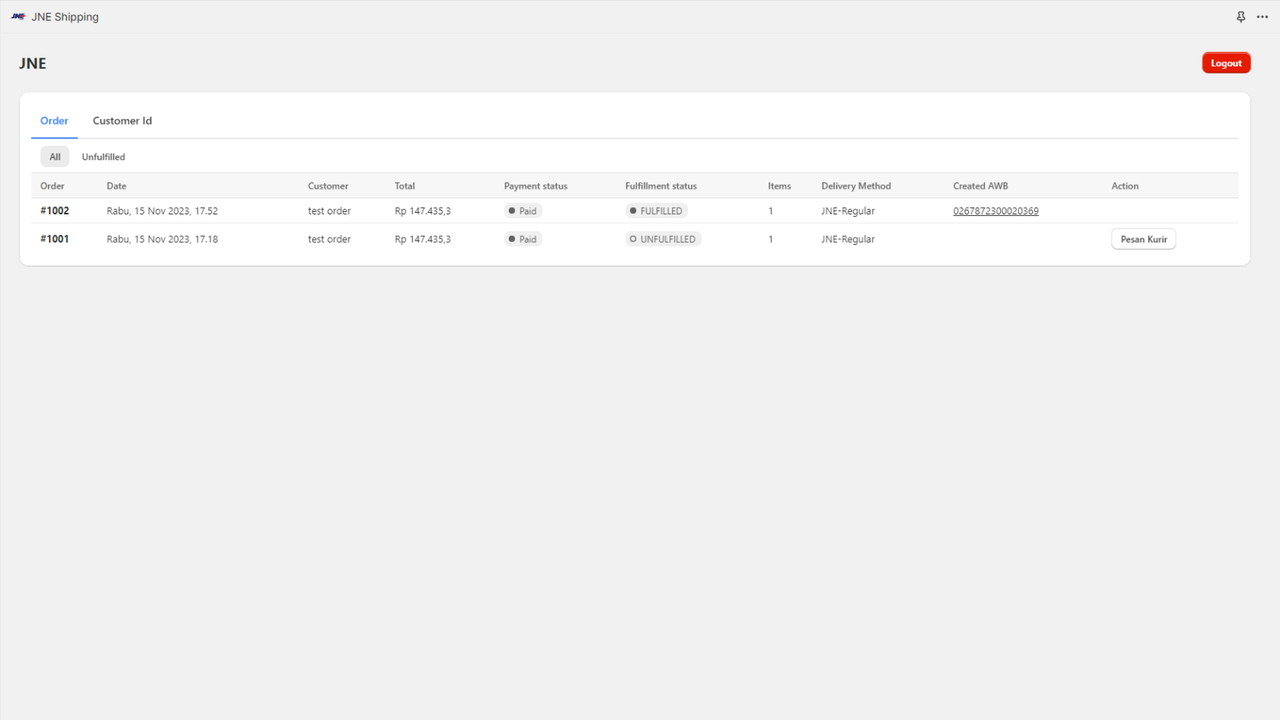Click the UNFULFILLED status badge
The image size is (1280, 720).
[663, 239]
